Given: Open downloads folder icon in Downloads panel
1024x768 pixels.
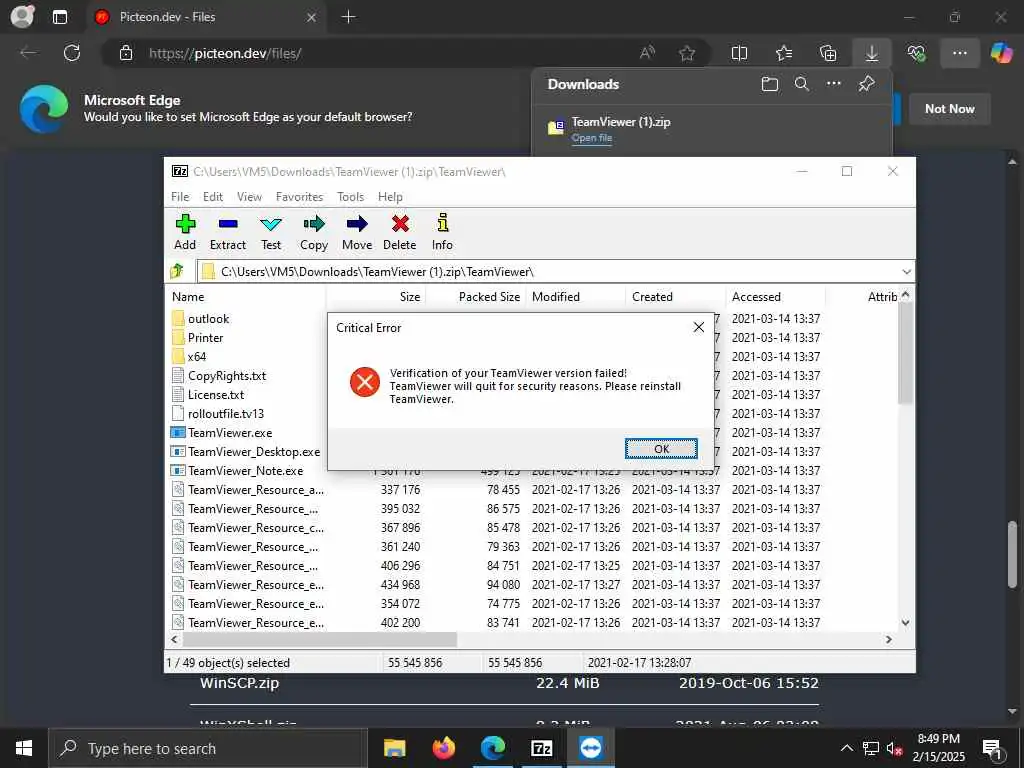Looking at the screenshot, I should (x=770, y=84).
